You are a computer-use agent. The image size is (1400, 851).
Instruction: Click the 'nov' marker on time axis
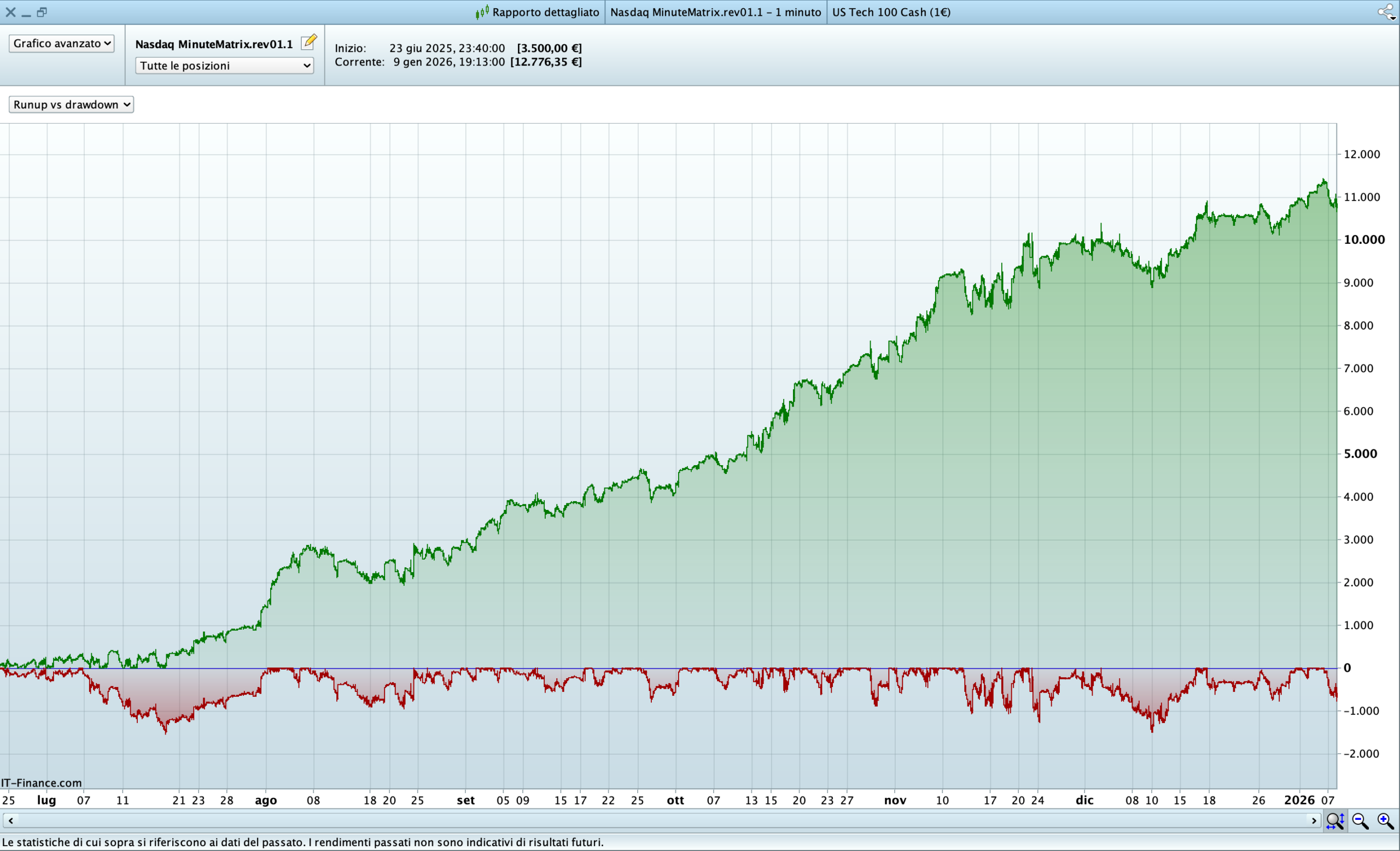click(895, 800)
